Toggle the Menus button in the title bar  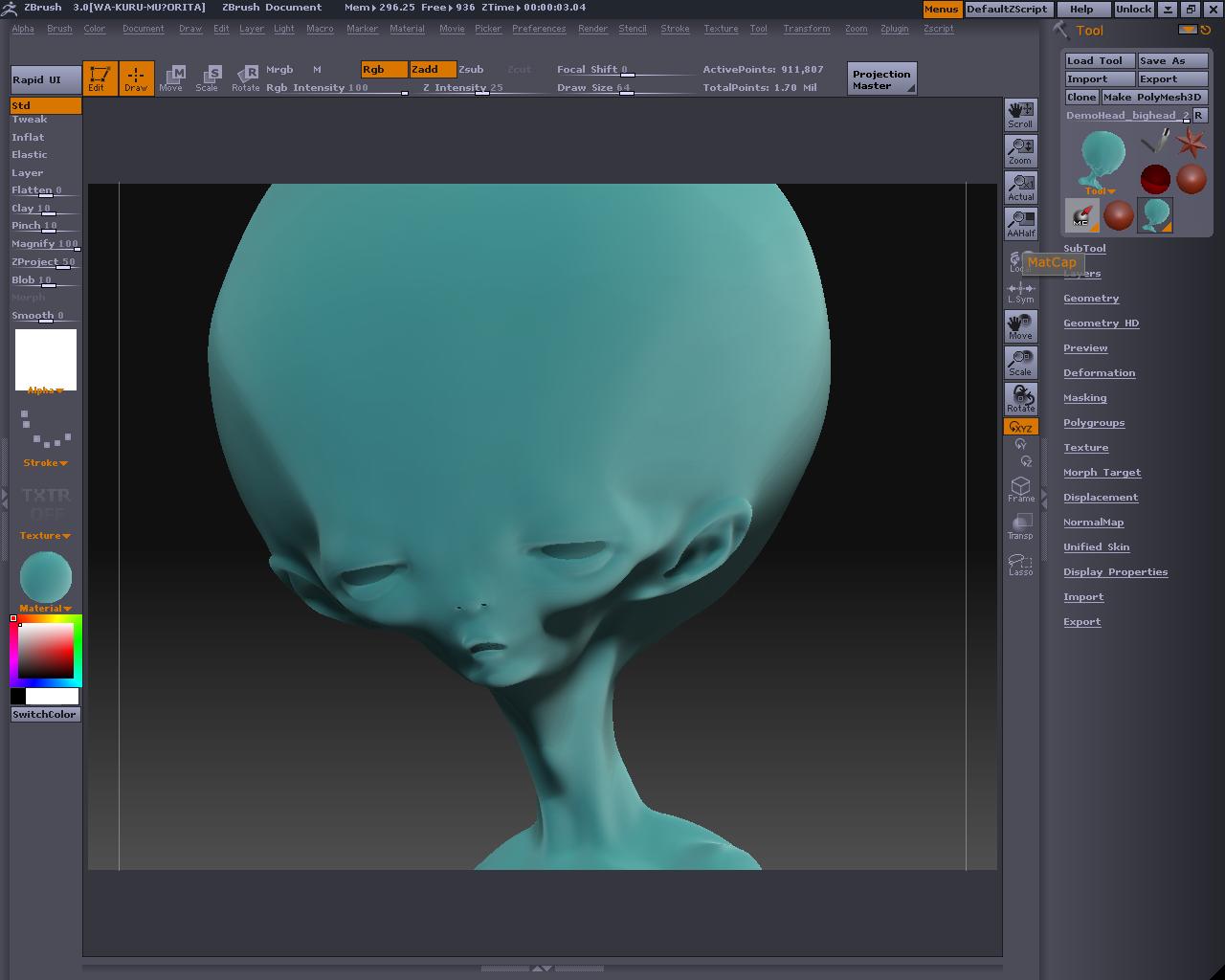coord(941,9)
